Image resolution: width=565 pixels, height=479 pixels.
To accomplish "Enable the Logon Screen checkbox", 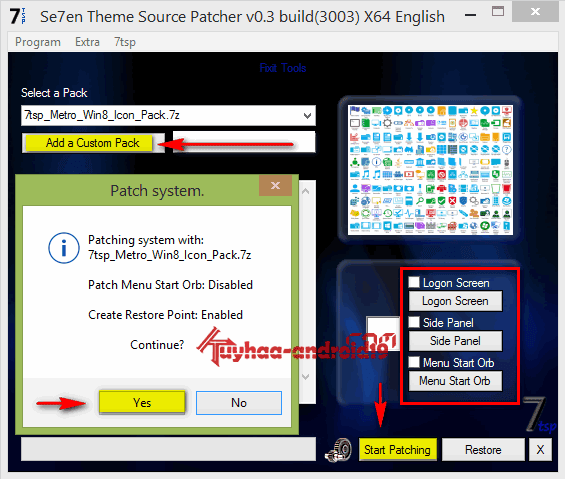I will tap(414, 282).
